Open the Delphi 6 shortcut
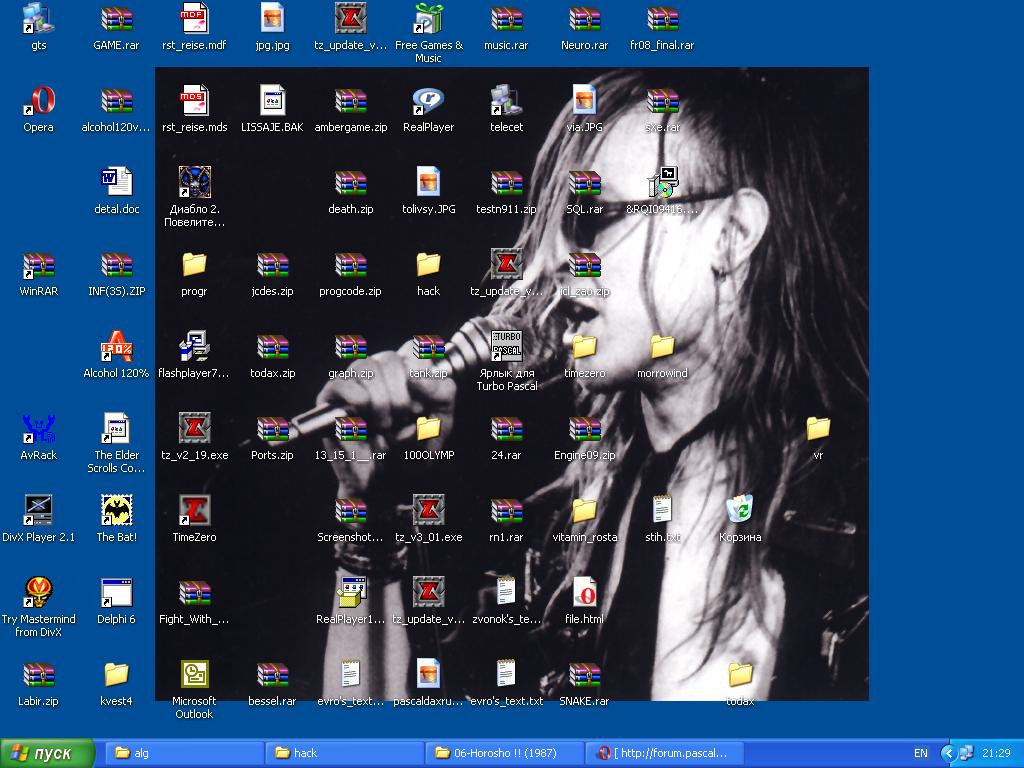 (x=117, y=593)
